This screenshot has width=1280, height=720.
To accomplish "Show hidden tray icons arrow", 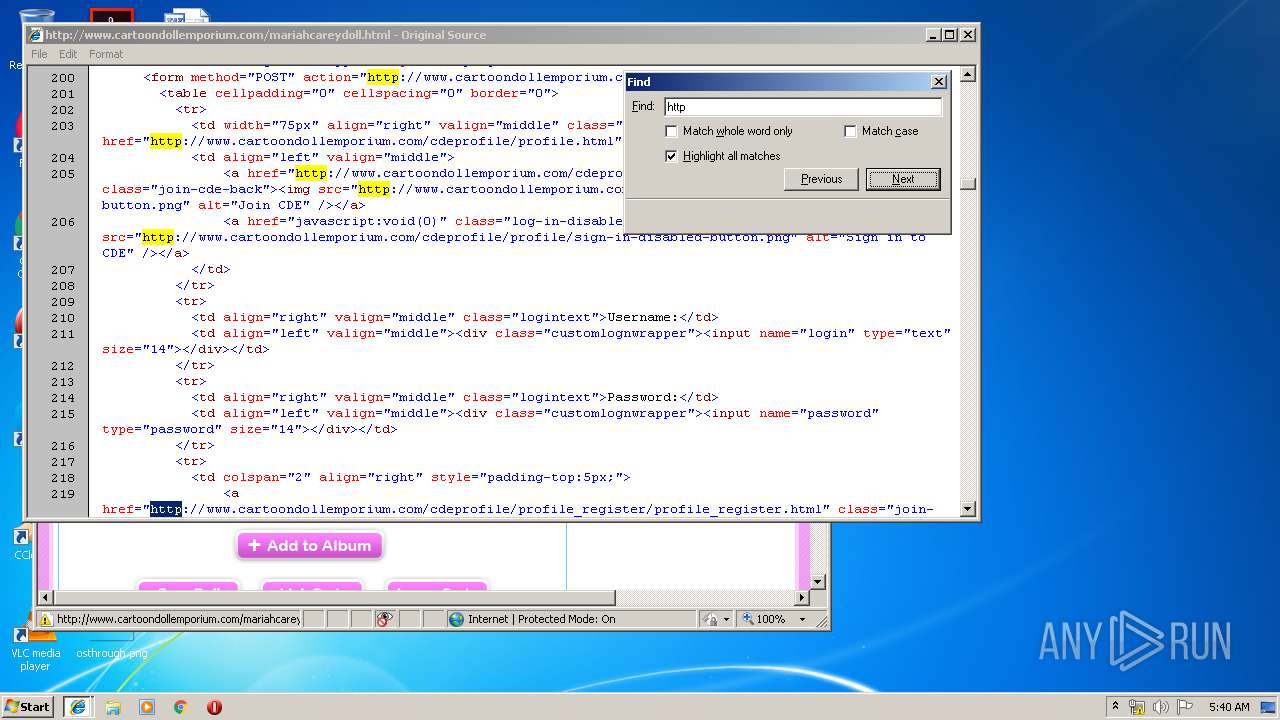I will coord(1115,706).
